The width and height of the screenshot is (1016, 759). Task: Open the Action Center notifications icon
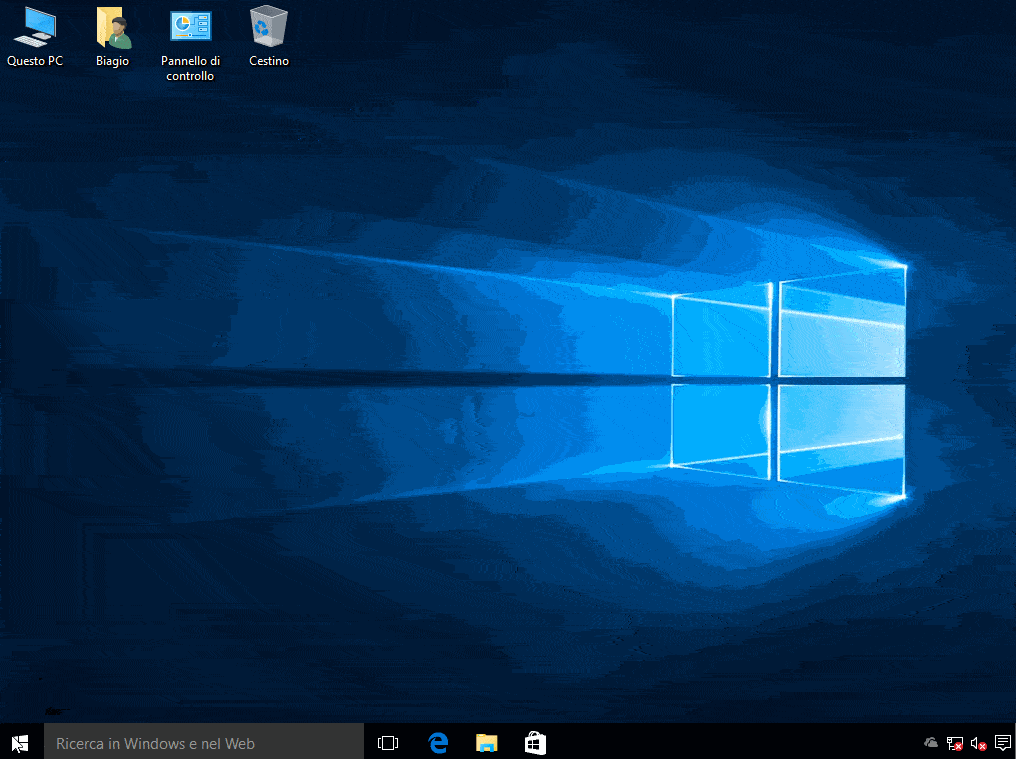coord(1002,743)
